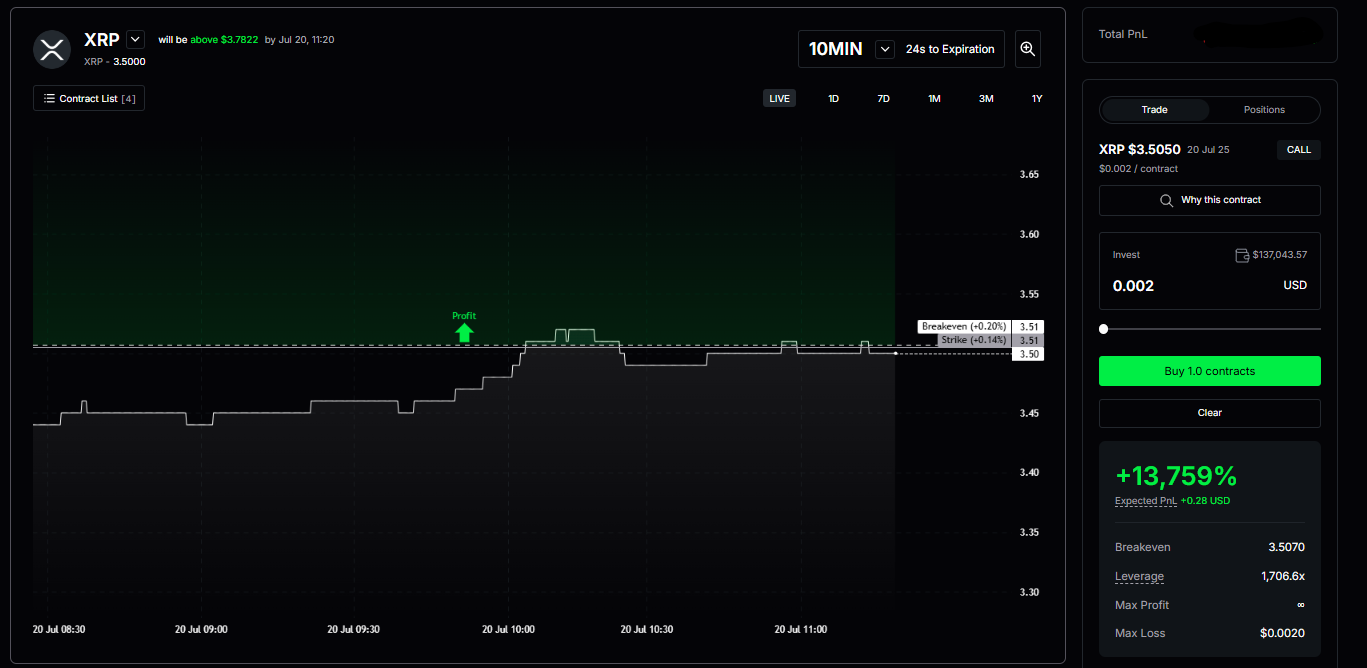Click the Breakeven 3.5070 value
The height and width of the screenshot is (668, 1367).
pos(1286,547)
